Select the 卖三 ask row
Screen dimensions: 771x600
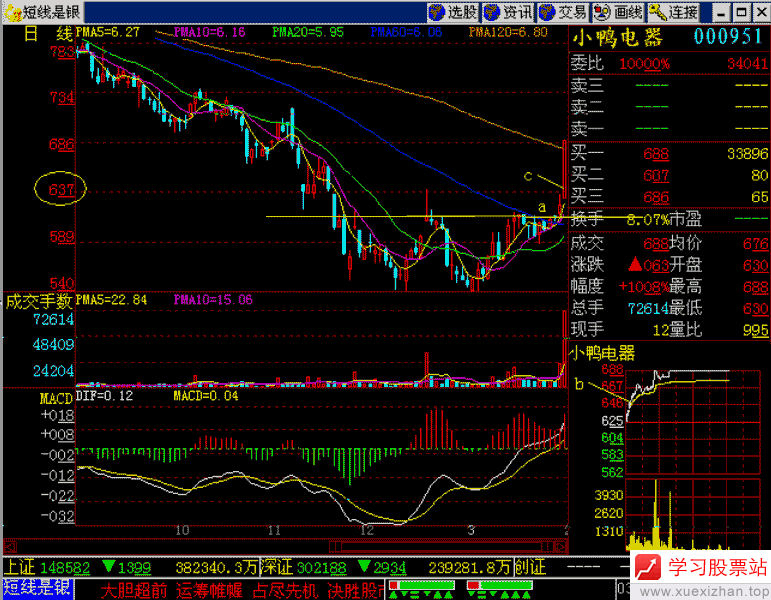coord(669,86)
